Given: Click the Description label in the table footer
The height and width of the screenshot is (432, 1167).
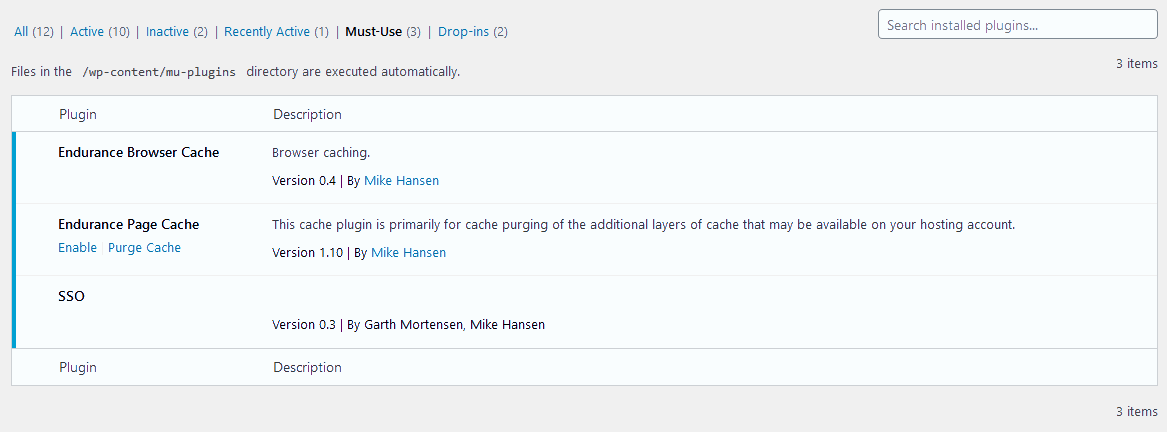Looking at the screenshot, I should click(x=307, y=367).
